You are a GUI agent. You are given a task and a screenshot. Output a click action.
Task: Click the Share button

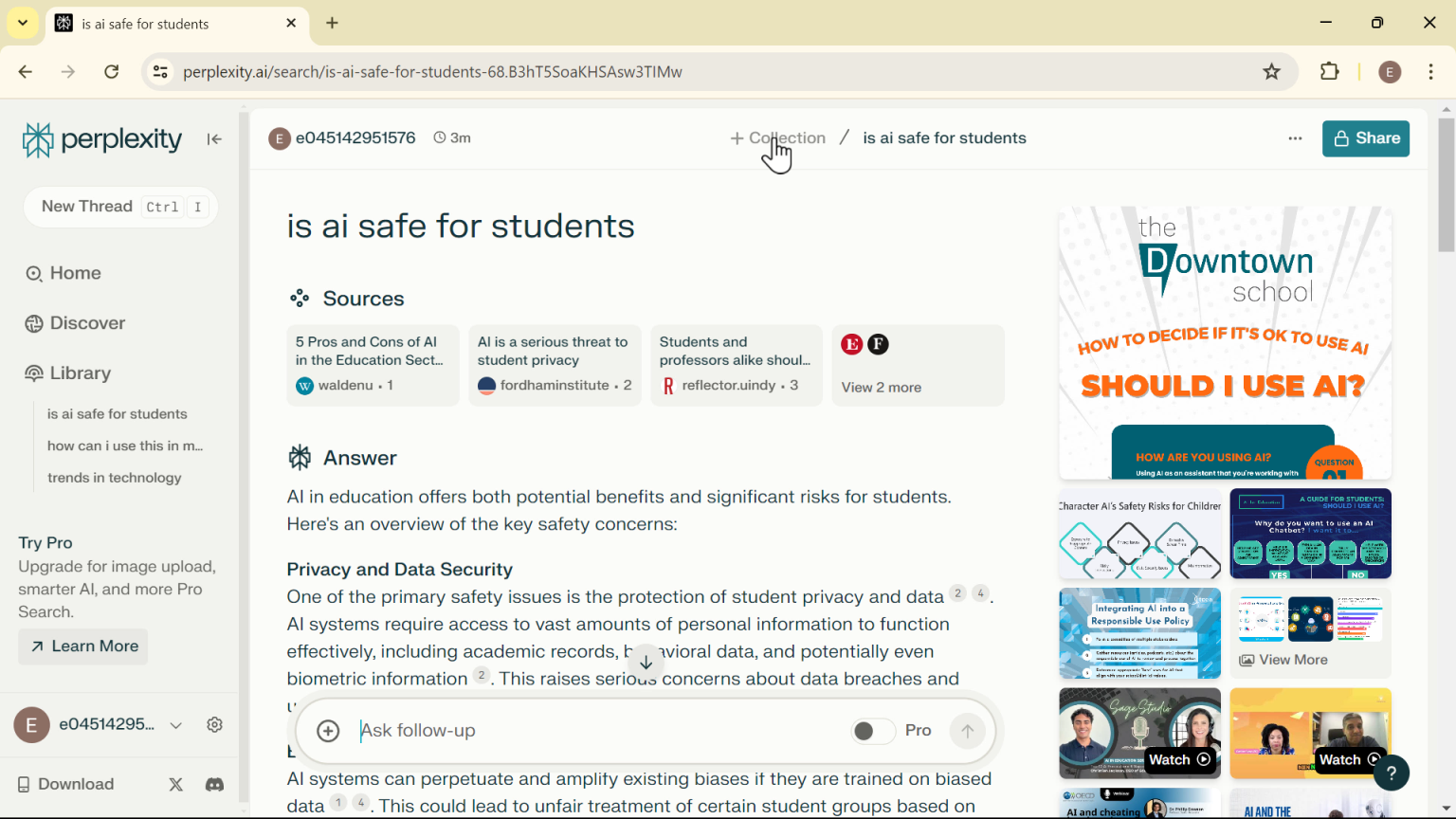(1365, 138)
